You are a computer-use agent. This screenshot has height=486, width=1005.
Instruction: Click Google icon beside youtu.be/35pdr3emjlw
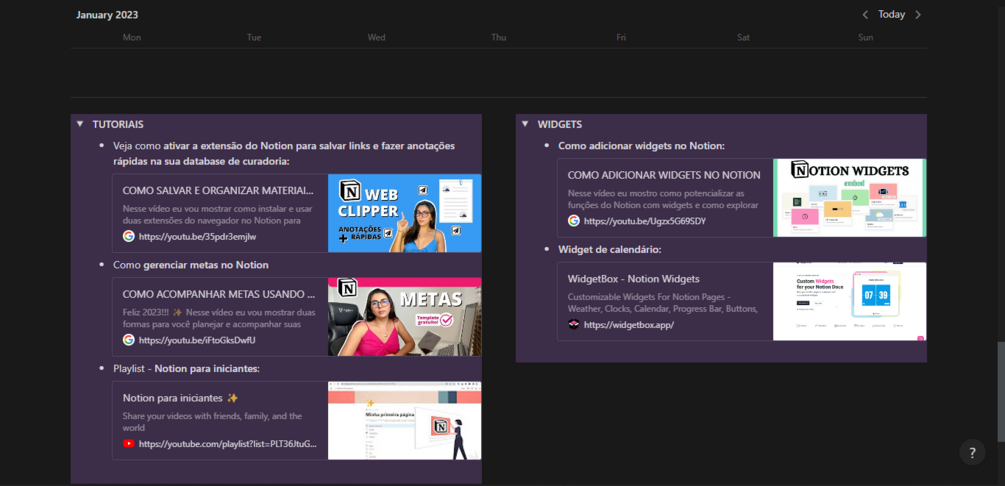click(x=129, y=236)
